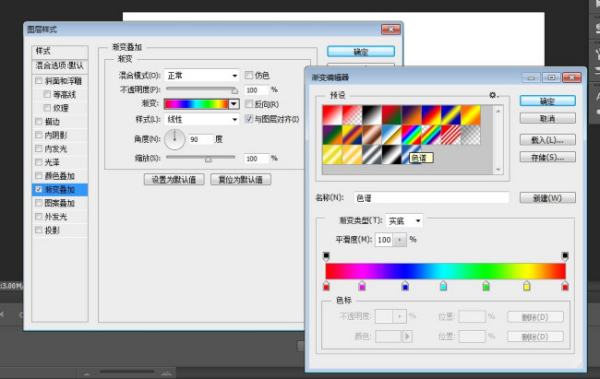Click 确定 in the Layer Style dialog

(x=361, y=52)
